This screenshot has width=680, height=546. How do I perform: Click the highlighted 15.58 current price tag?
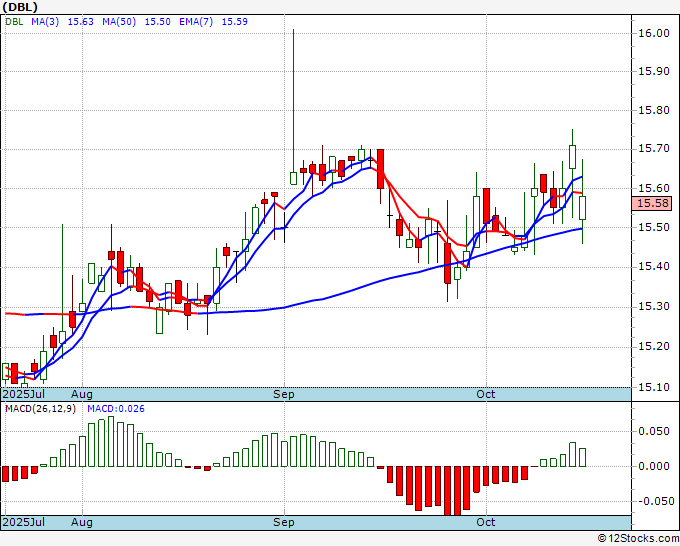(653, 203)
